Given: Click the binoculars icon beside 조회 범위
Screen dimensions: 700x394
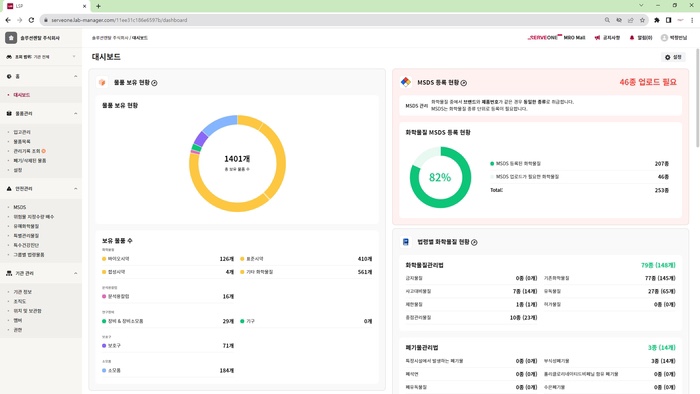Looking at the screenshot, I should tap(9, 57).
